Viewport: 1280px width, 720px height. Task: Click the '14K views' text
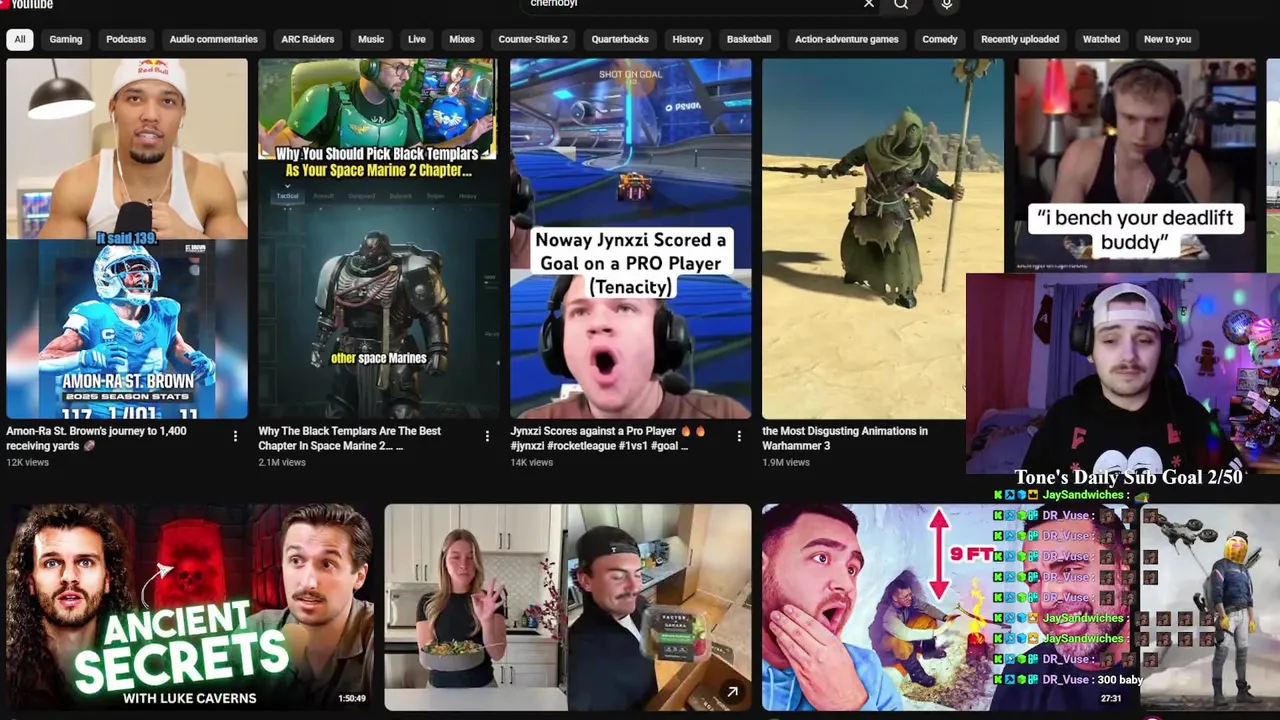pos(531,462)
